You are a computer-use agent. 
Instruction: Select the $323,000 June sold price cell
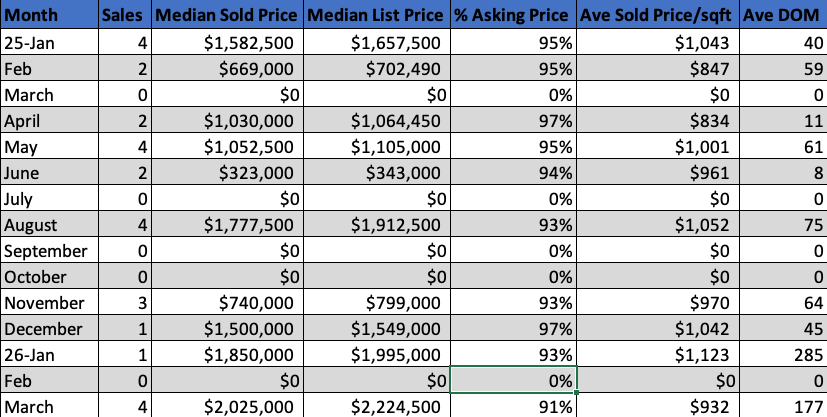[225, 172]
